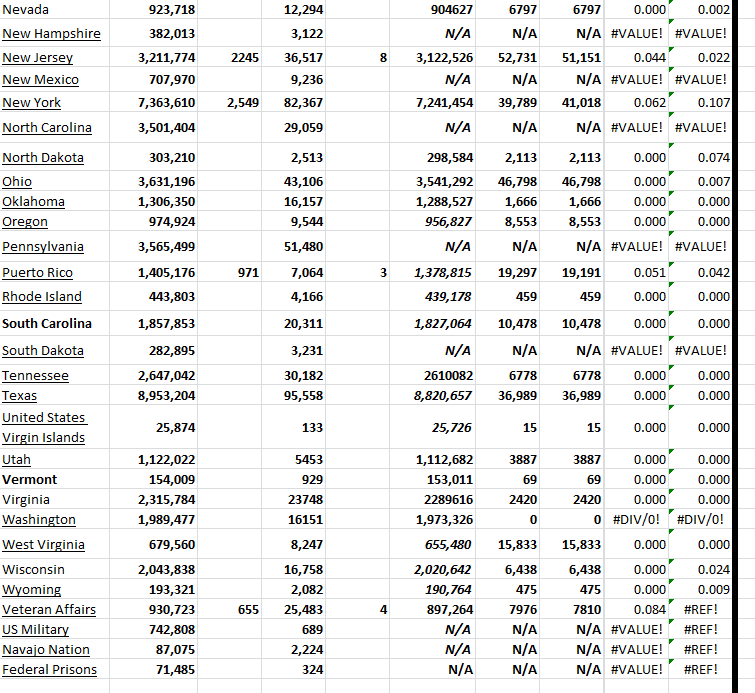Open the New Hampshire link
Screen dimensions: 755x693
[x=52, y=34]
